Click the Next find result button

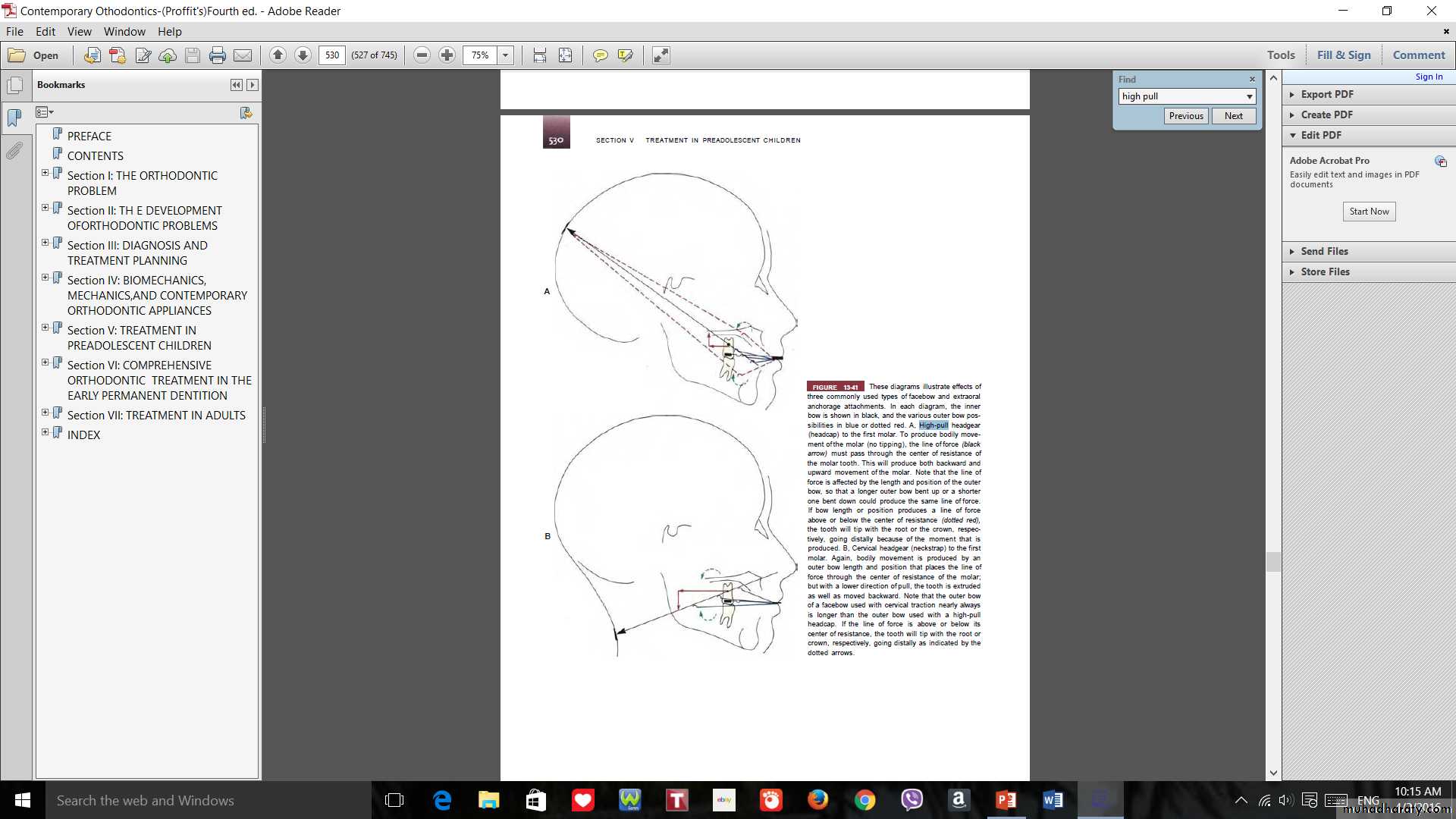1233,116
